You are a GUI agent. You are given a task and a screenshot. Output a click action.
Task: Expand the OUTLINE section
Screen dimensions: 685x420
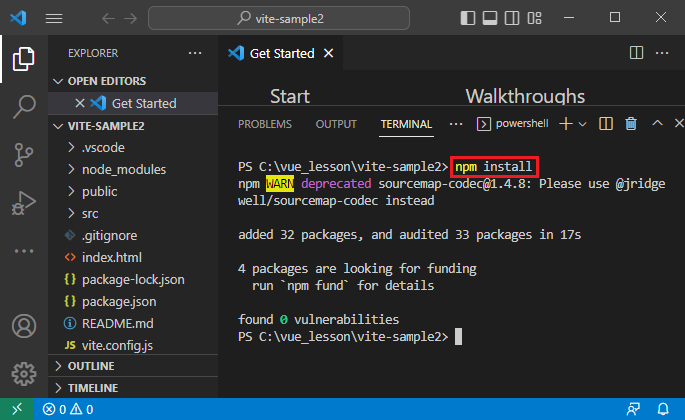(133, 366)
